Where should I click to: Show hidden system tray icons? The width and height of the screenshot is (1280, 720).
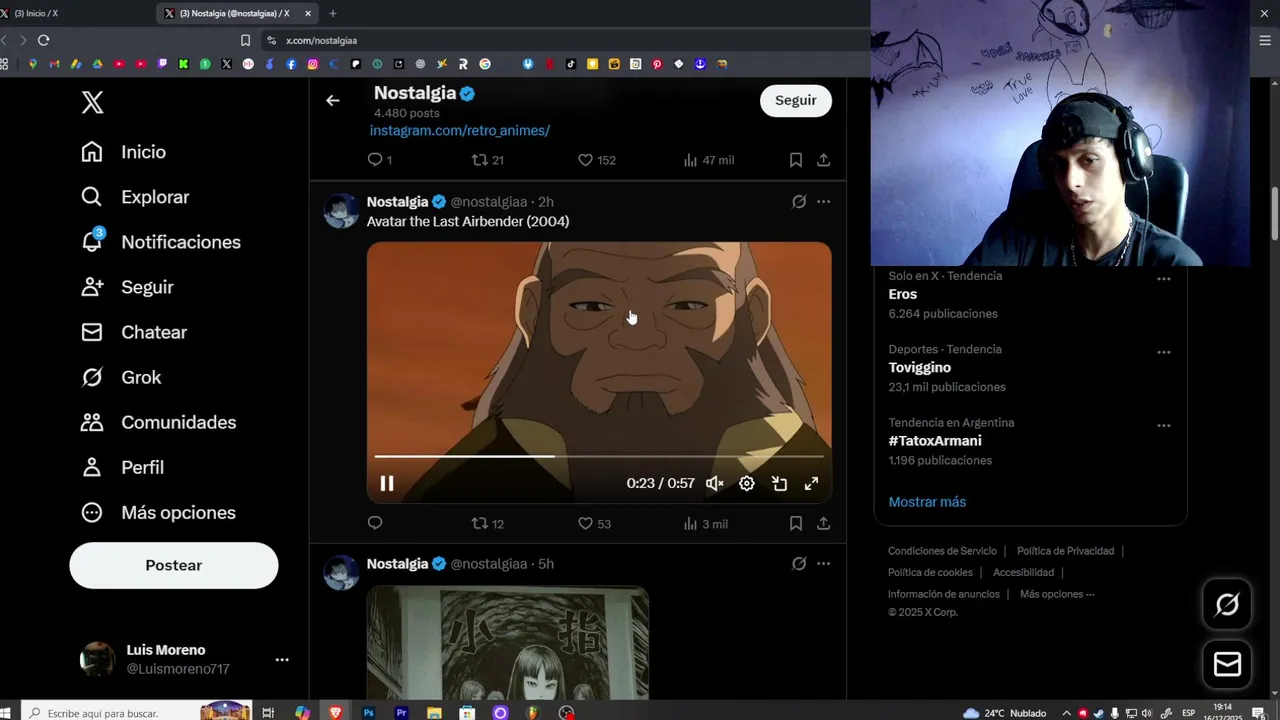(x=1066, y=713)
